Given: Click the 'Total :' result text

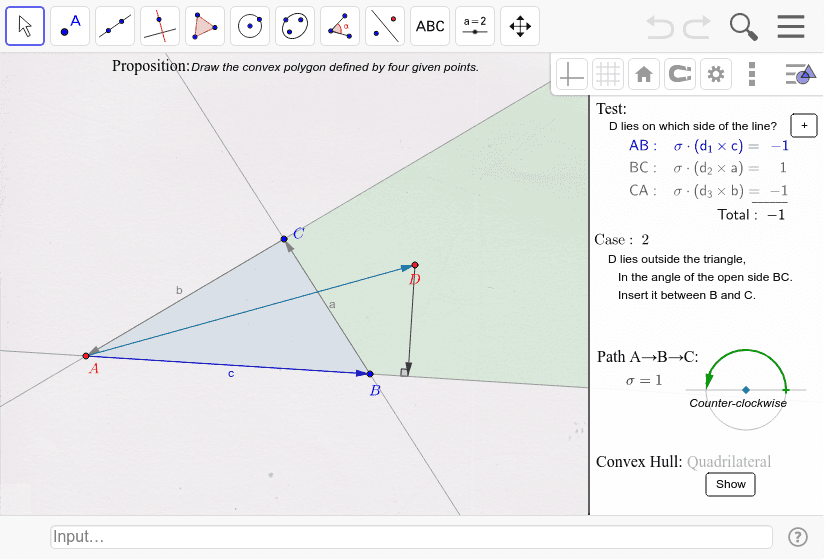Looking at the screenshot, I should pos(751,215).
